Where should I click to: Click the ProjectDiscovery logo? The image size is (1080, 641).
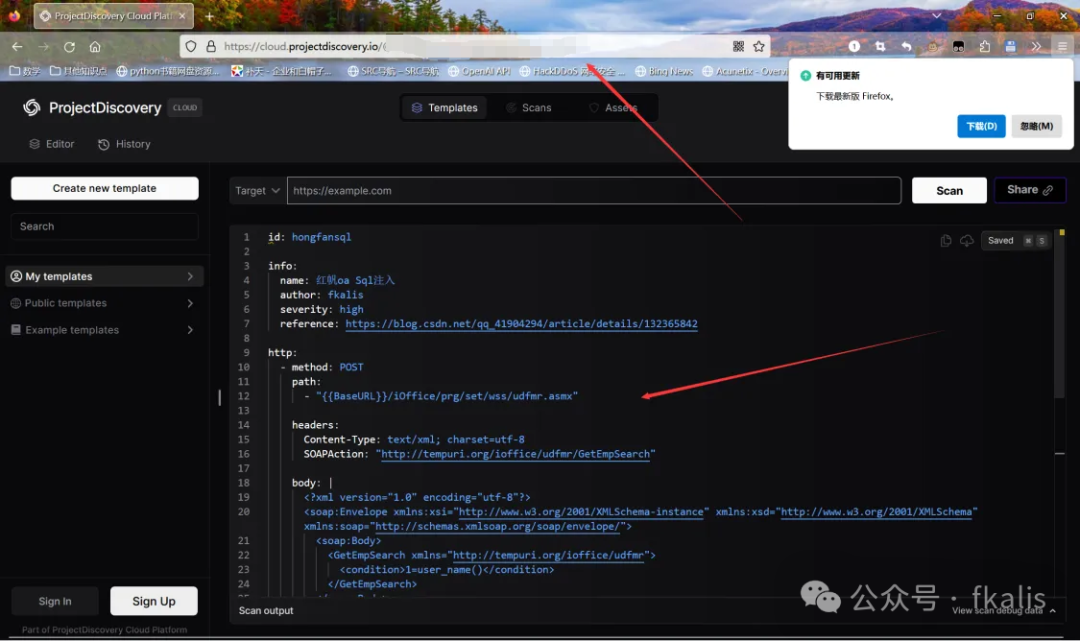click(92, 107)
